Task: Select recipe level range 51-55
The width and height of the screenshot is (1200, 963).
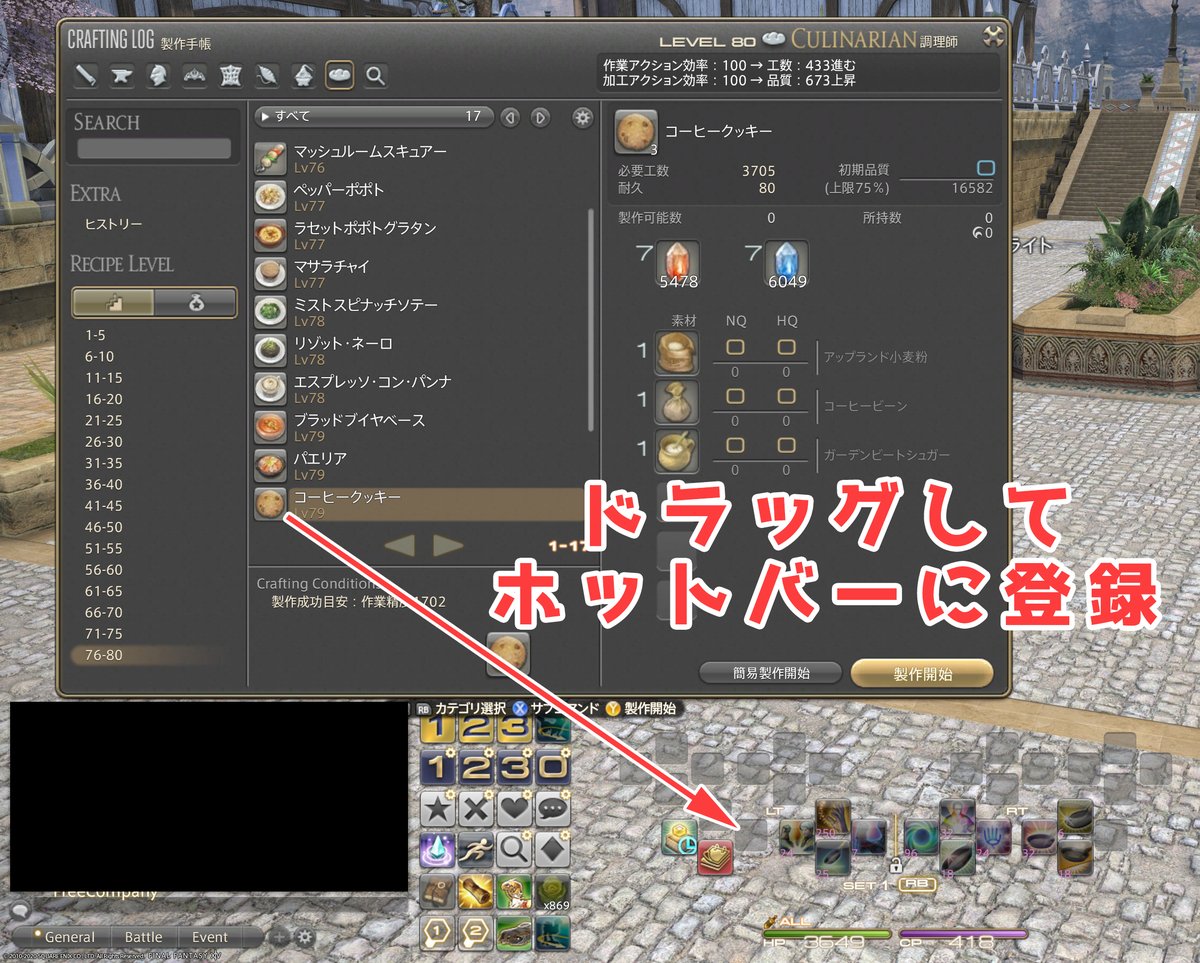Action: point(104,548)
